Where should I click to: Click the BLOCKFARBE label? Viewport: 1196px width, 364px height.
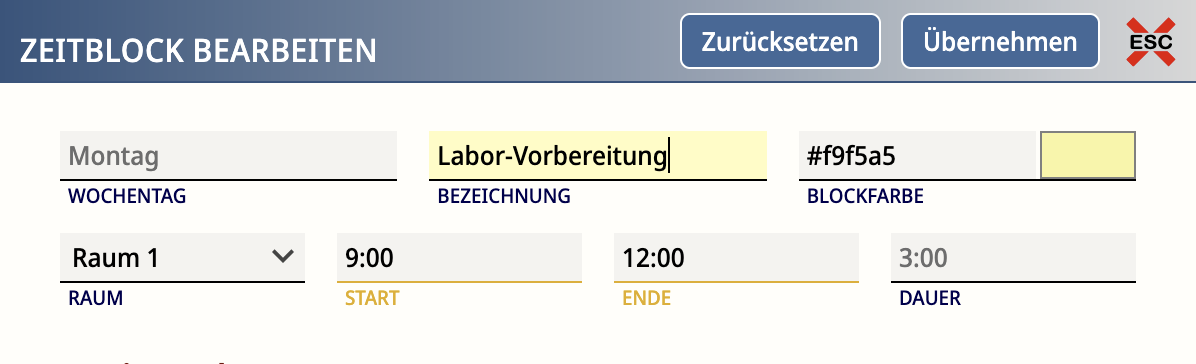click(865, 196)
